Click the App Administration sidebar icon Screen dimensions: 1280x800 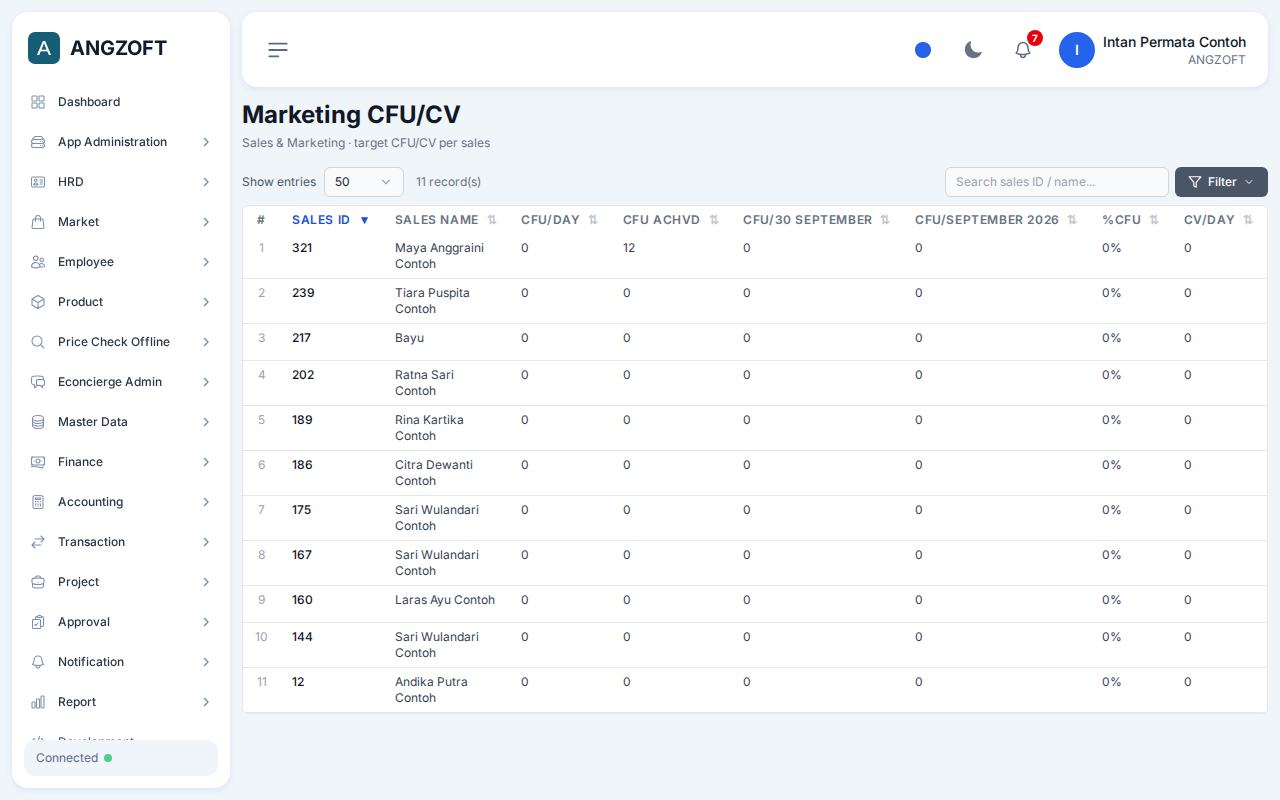point(38,142)
